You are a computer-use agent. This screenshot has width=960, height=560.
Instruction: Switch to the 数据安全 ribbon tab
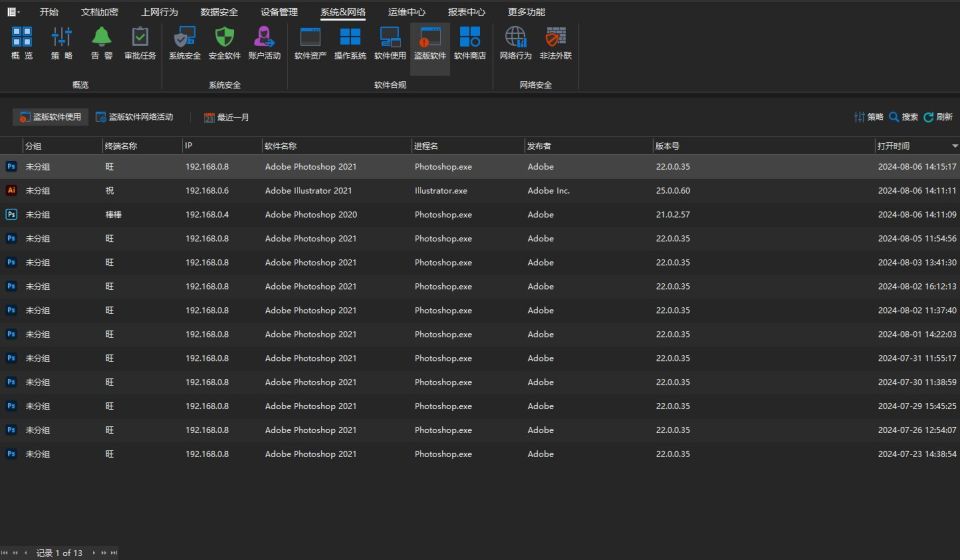point(219,12)
